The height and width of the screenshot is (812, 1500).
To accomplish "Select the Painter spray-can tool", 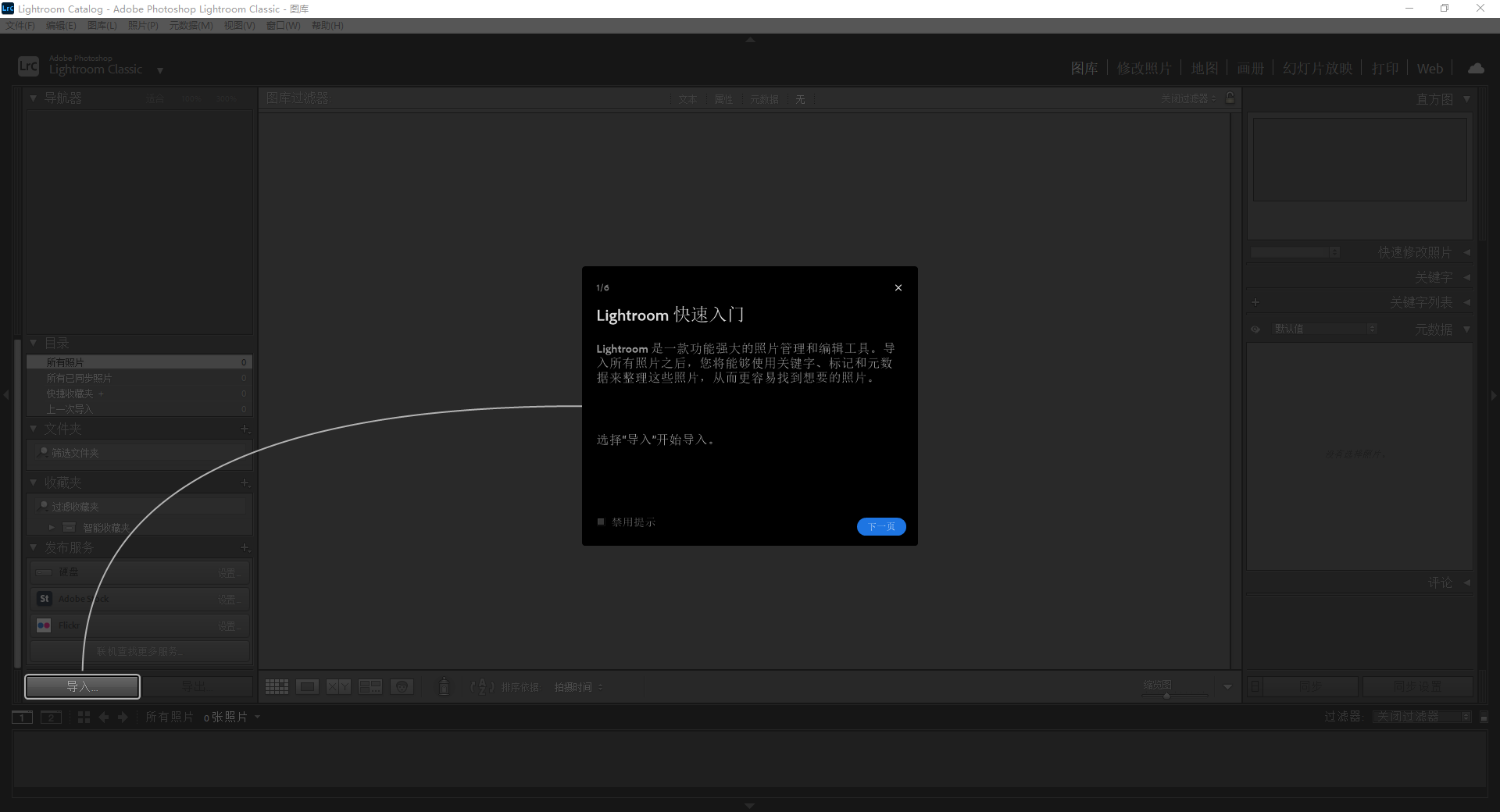I will click(444, 686).
